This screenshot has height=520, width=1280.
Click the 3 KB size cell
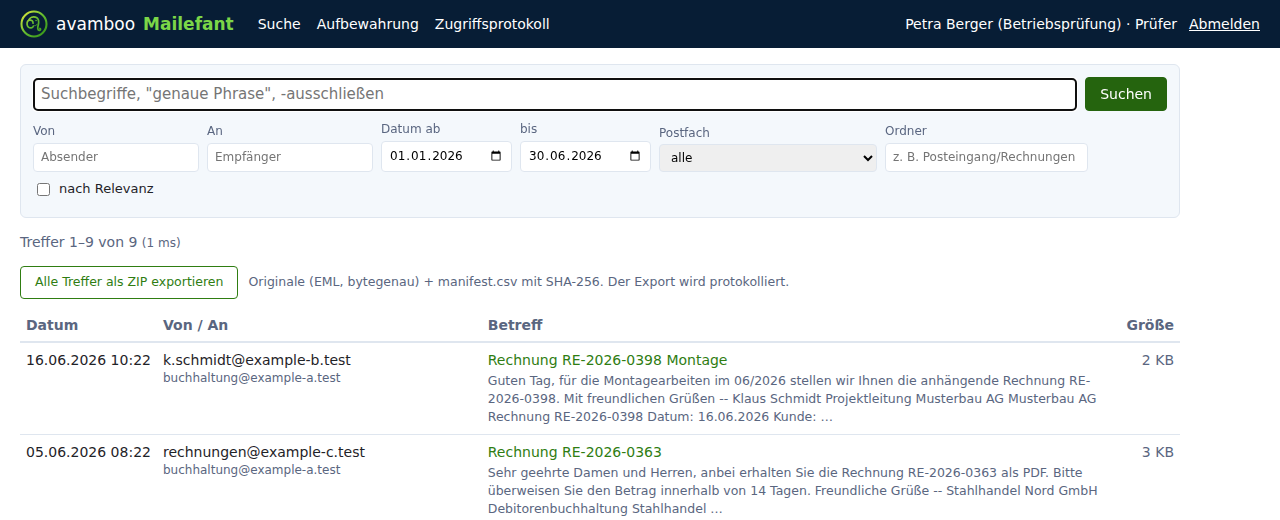point(1158,452)
